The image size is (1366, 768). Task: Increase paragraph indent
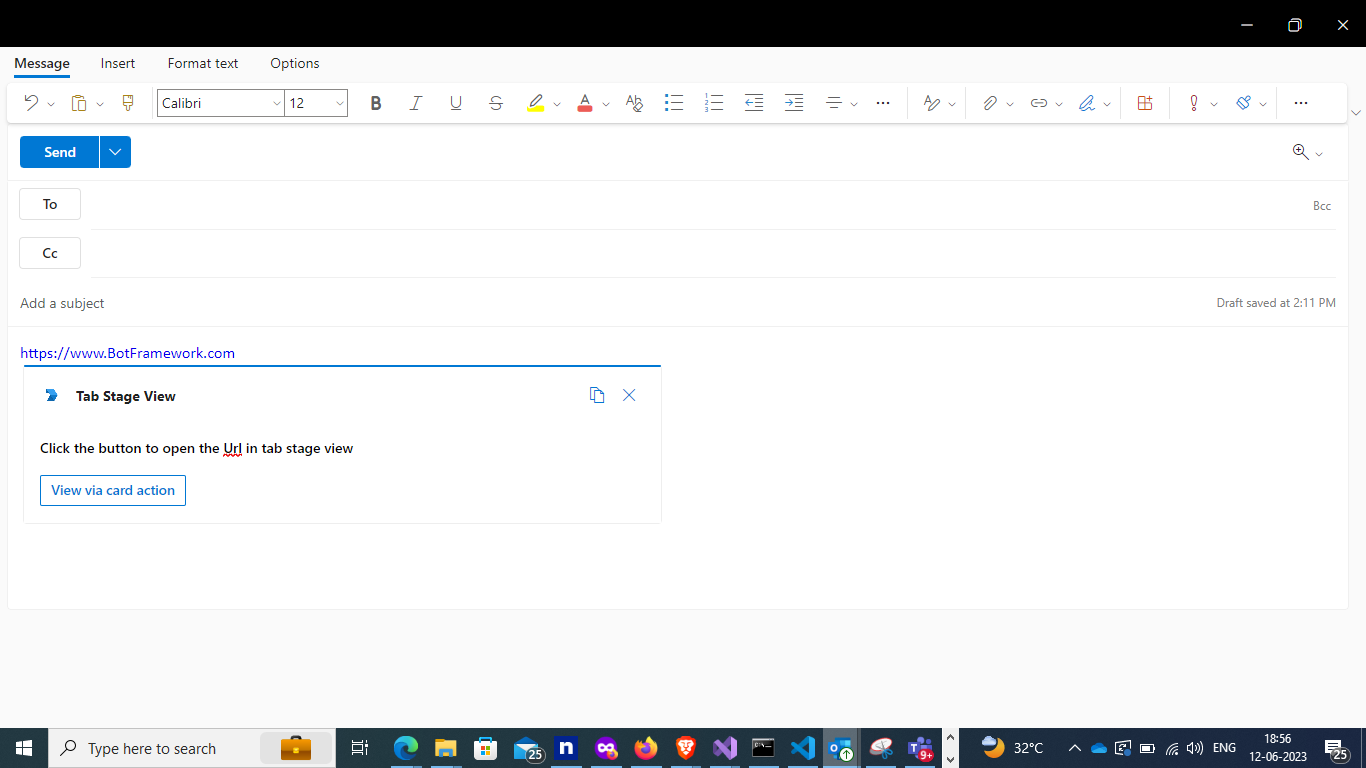pyautogui.click(x=794, y=103)
